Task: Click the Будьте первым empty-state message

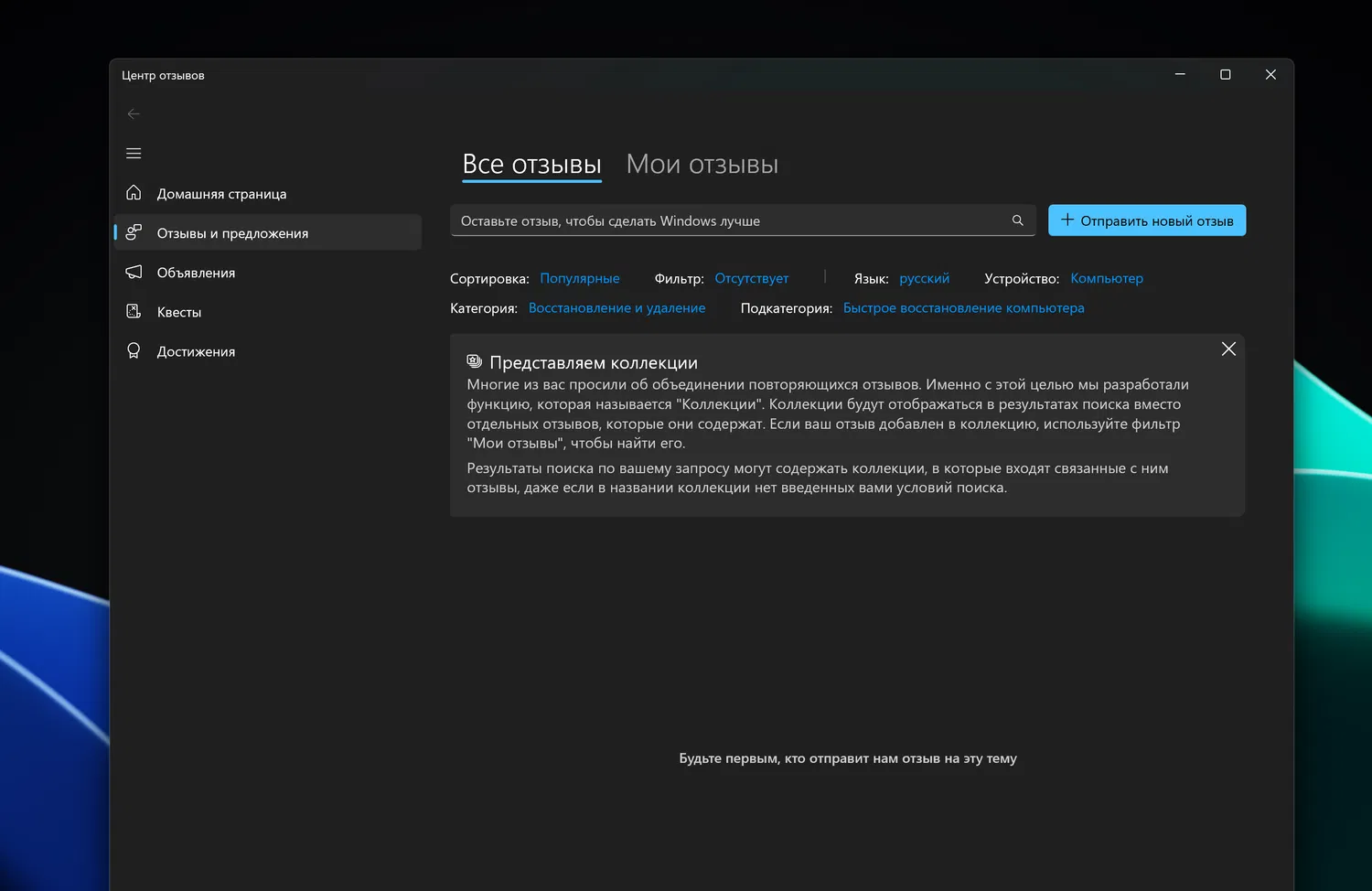Action: tap(848, 758)
